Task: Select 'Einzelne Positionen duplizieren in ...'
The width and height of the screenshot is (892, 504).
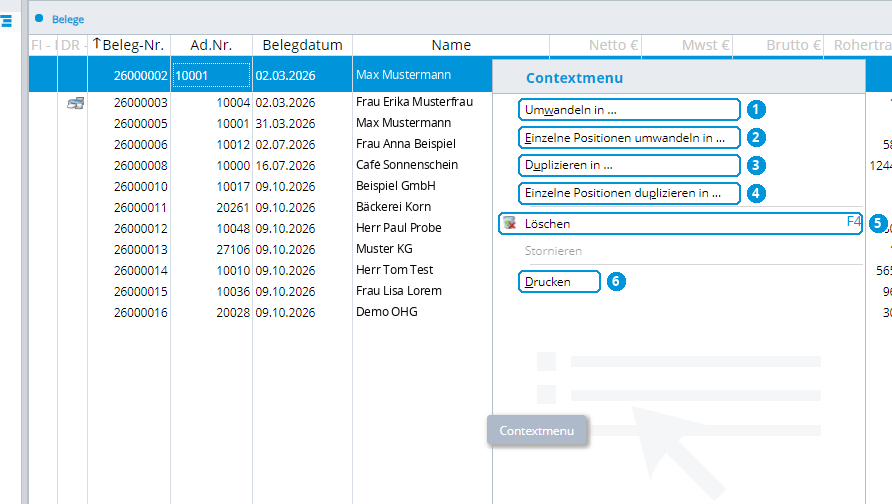Action: [x=629, y=193]
